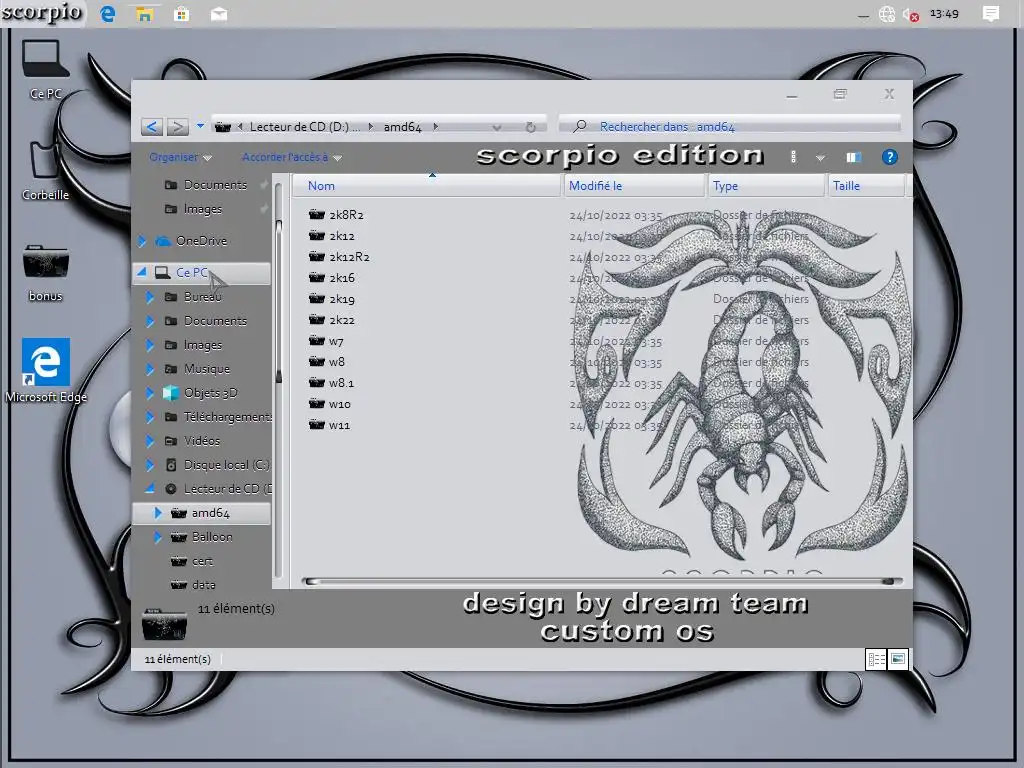
Task: Refresh the amd64 folder view
Action: [530, 127]
